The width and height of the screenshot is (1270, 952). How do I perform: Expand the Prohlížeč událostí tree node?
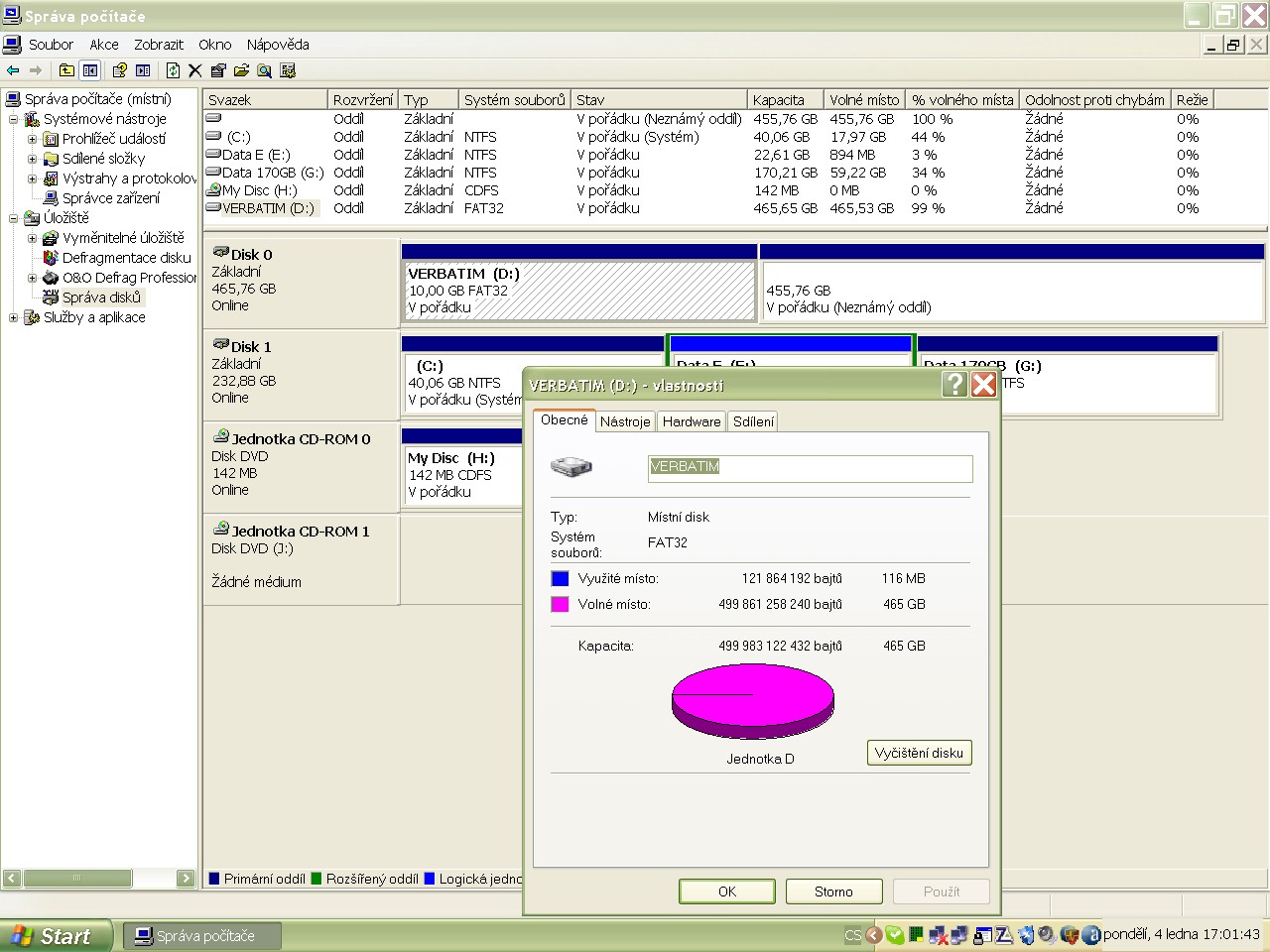point(32,139)
